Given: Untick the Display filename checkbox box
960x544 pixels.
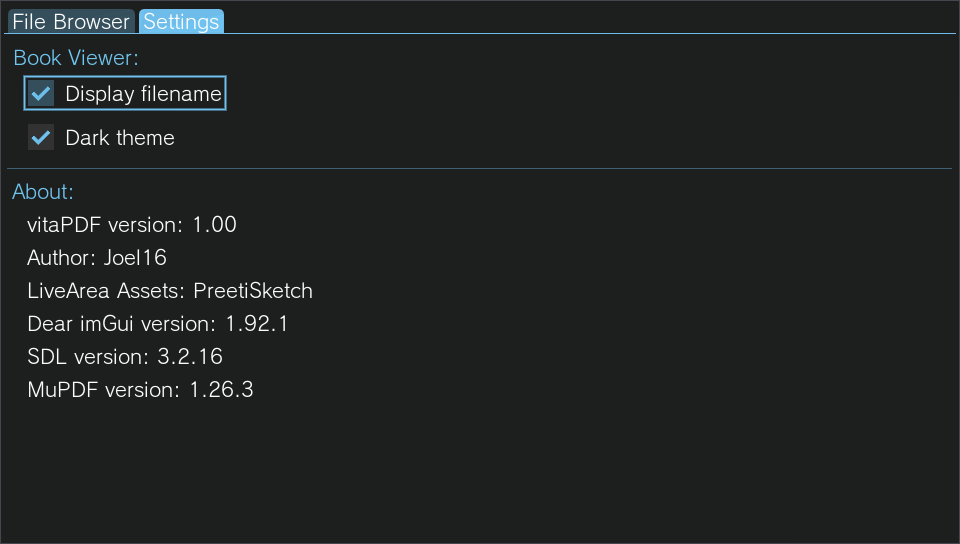Looking at the screenshot, I should click(41, 94).
